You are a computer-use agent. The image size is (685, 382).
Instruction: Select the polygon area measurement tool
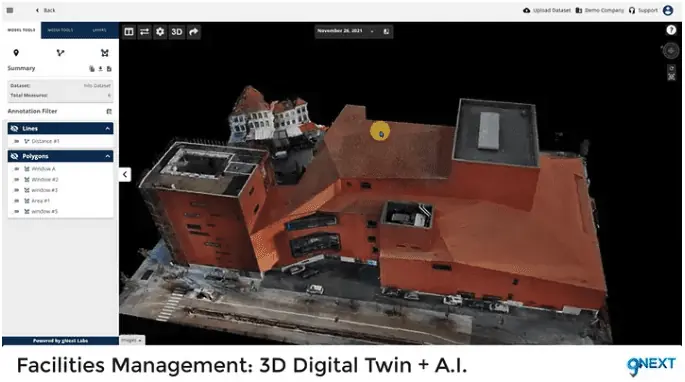click(105, 53)
